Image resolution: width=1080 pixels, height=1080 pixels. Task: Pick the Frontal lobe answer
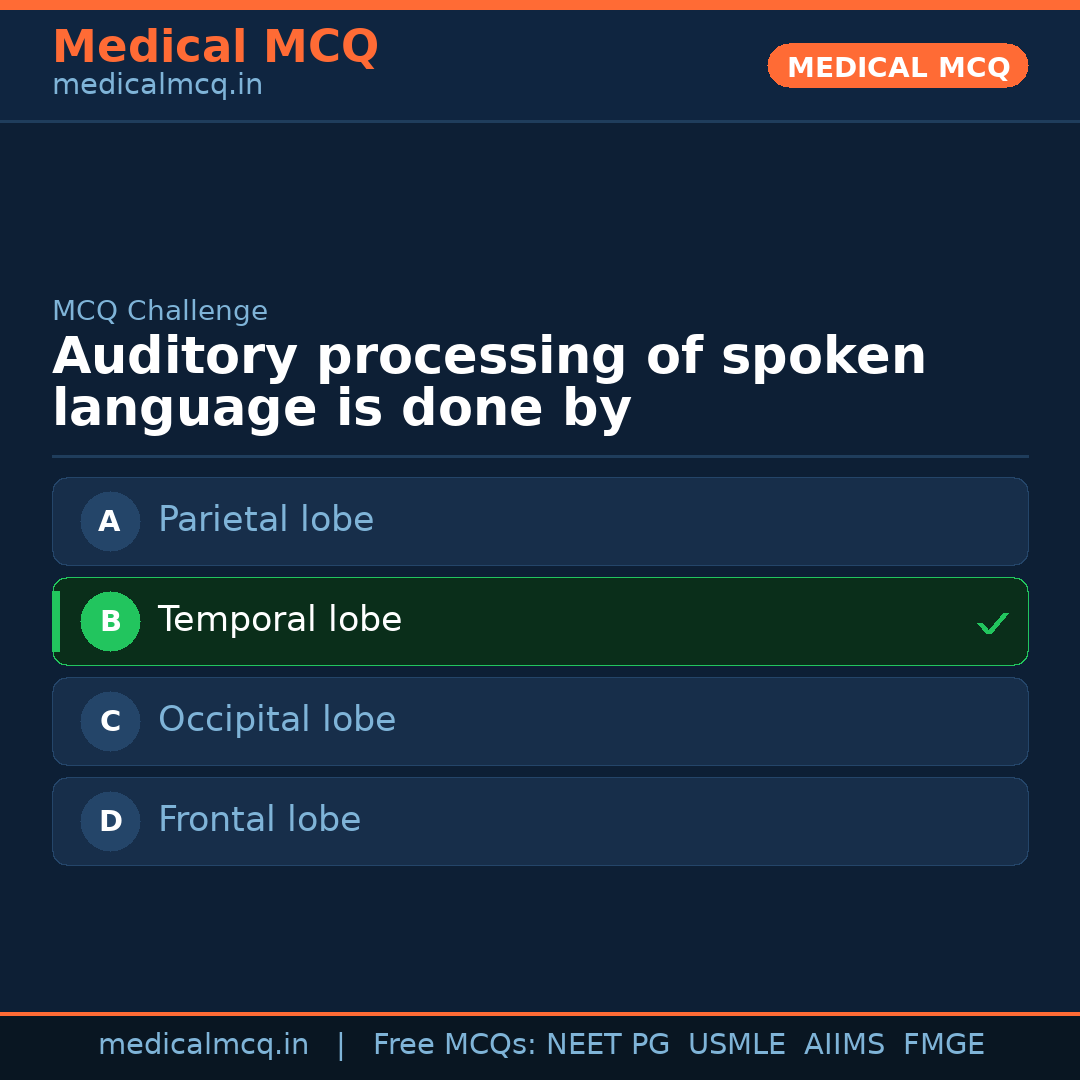(259, 820)
